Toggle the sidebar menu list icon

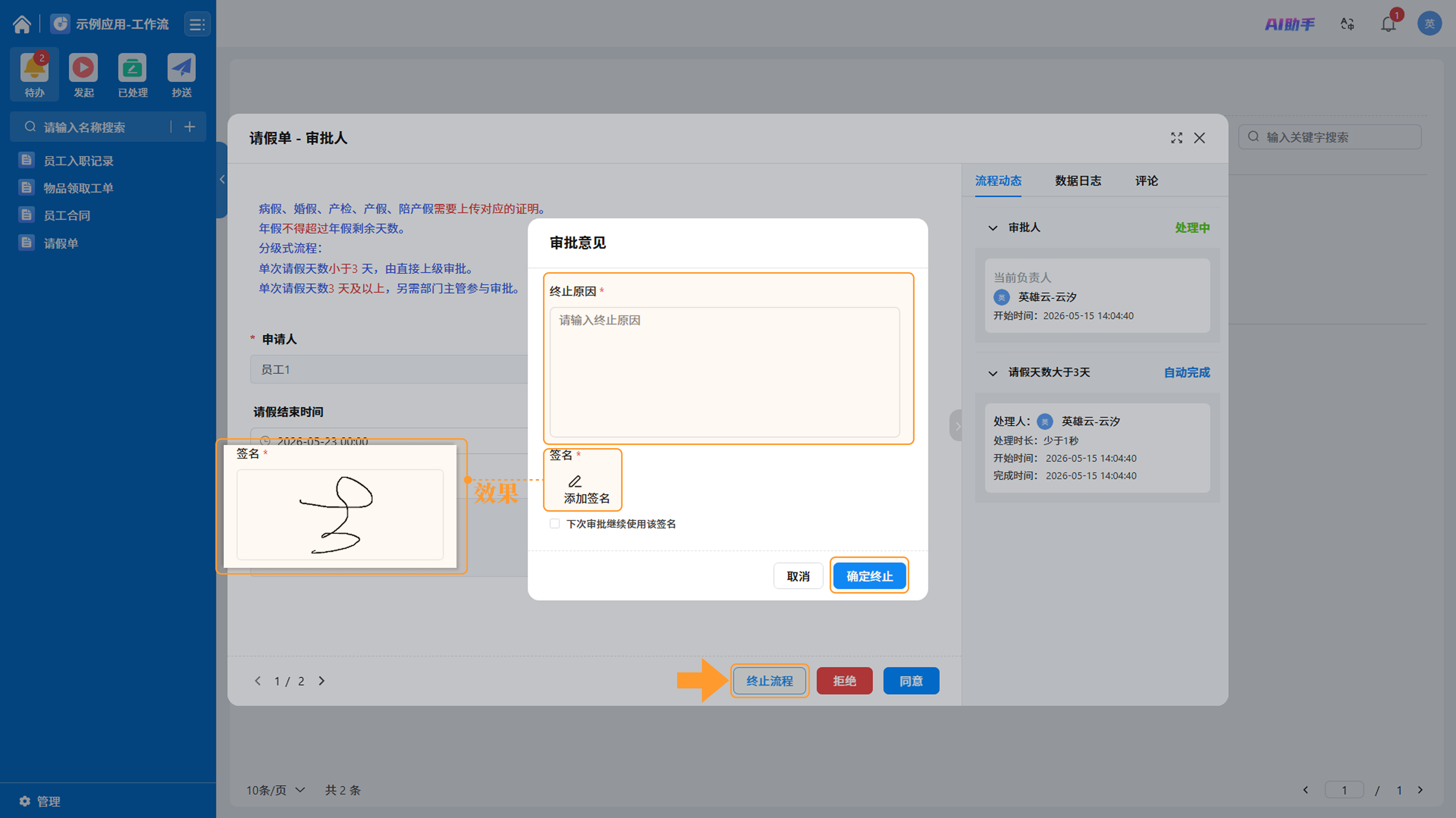pyautogui.click(x=197, y=24)
